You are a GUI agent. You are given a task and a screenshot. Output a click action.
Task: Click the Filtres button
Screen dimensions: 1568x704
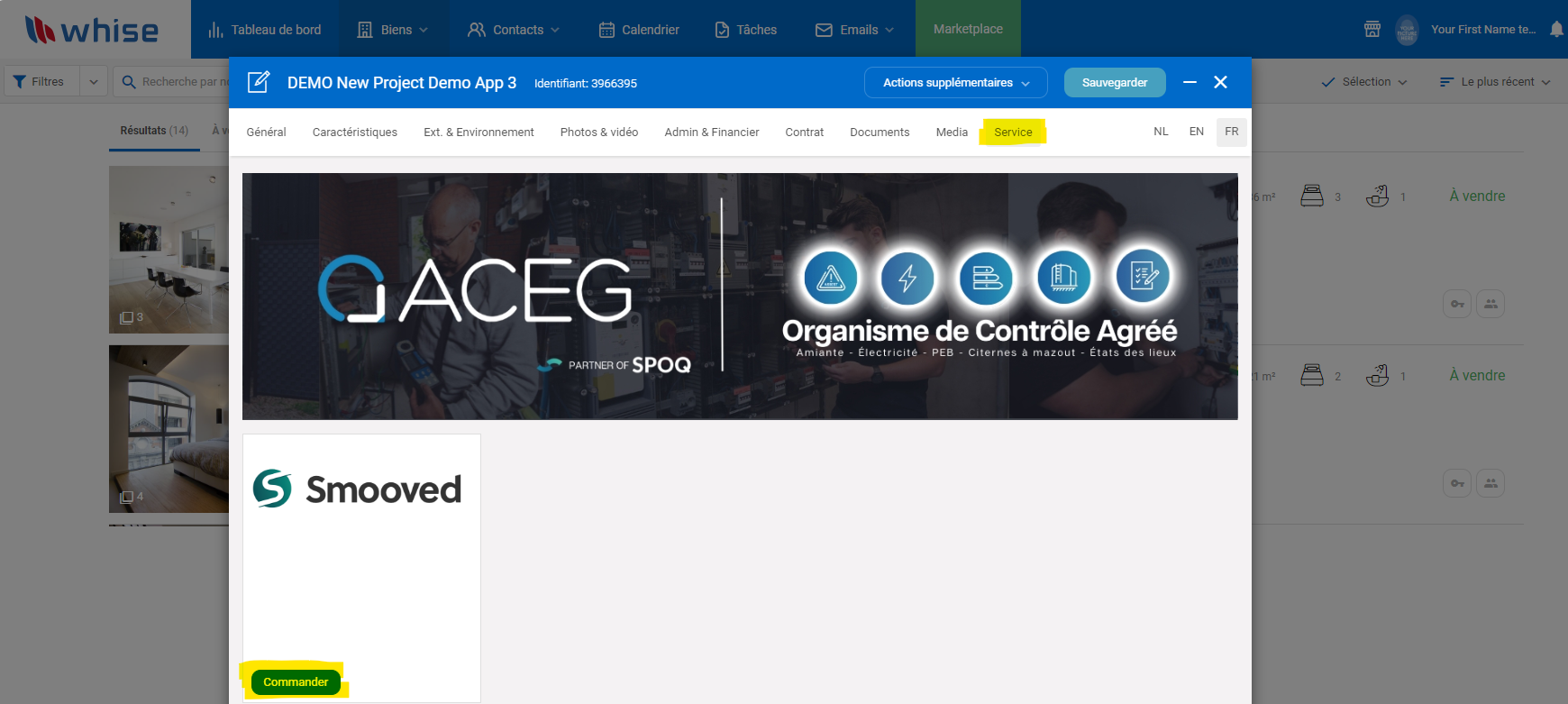coord(42,81)
